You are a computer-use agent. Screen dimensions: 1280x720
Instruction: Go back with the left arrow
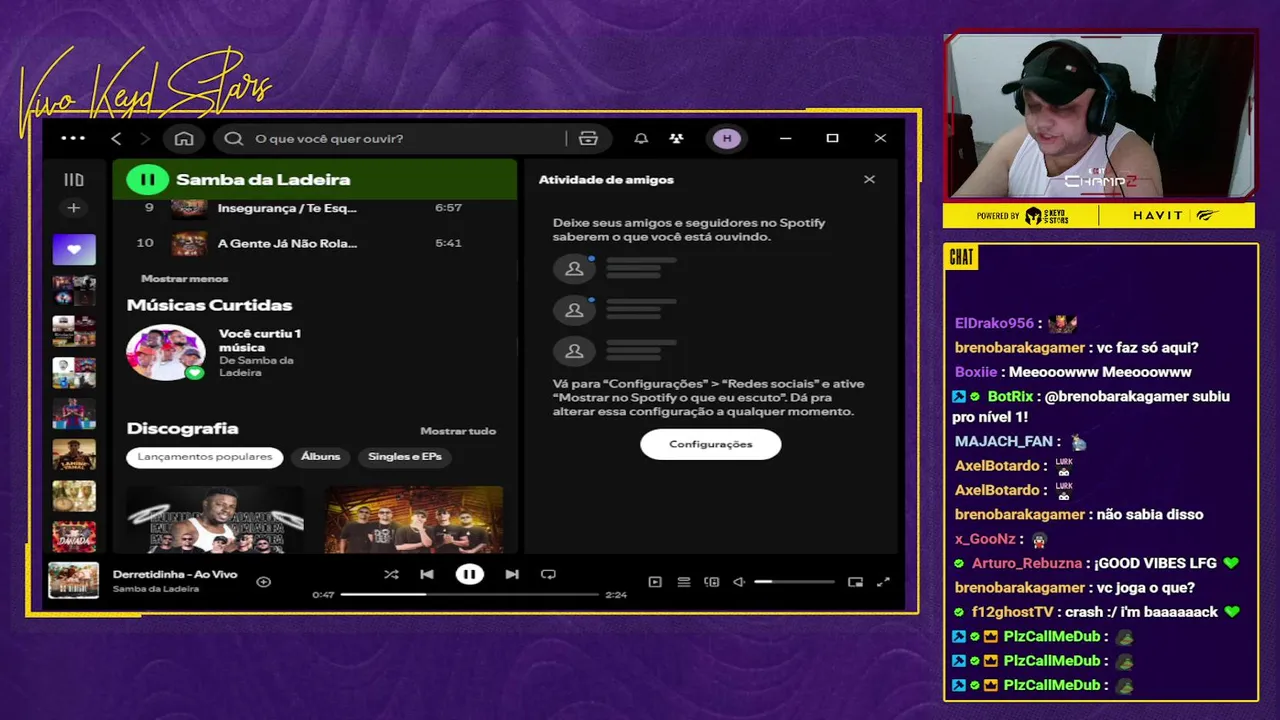(116, 138)
